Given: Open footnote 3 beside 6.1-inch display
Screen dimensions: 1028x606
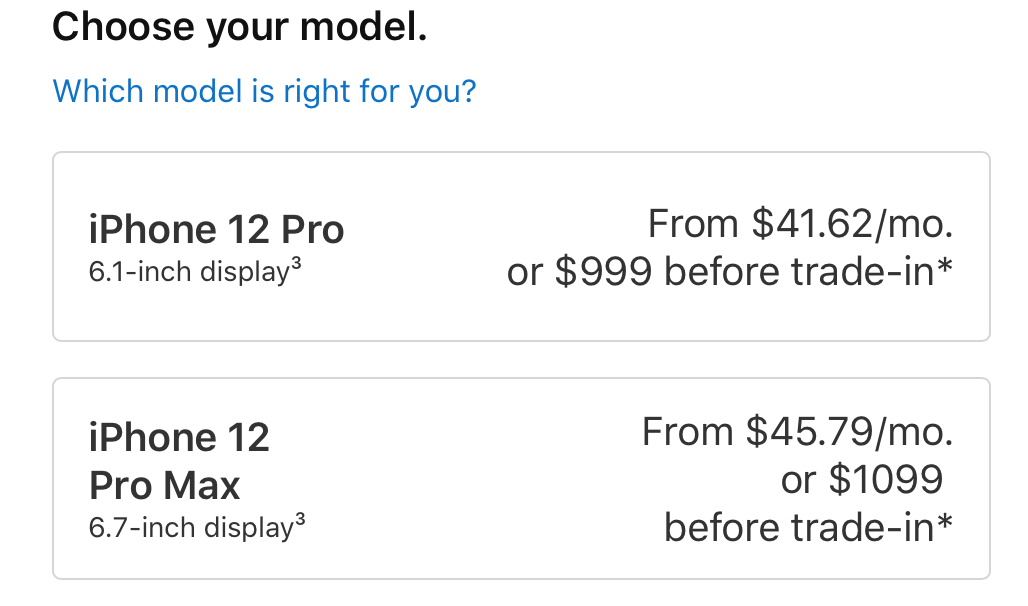Looking at the screenshot, I should tap(295, 266).
